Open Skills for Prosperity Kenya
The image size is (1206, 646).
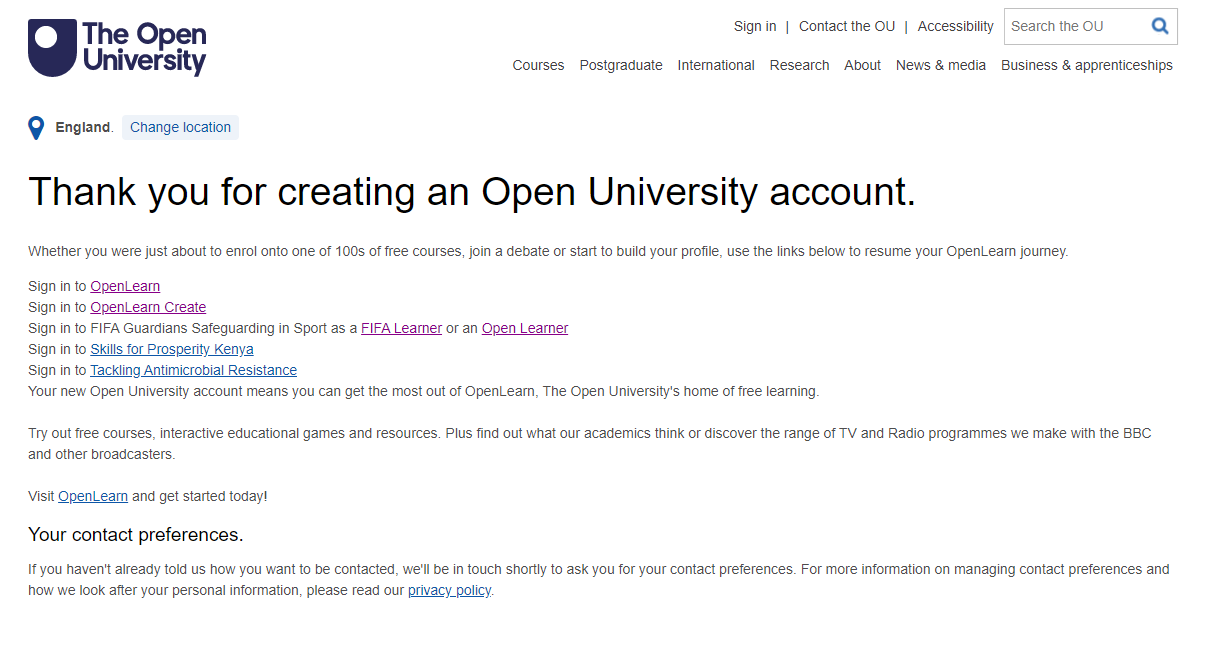[171, 349]
